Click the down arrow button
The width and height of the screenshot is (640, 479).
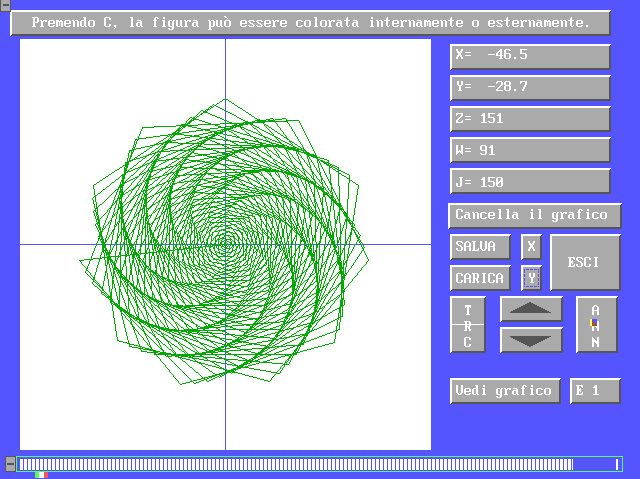(x=531, y=340)
